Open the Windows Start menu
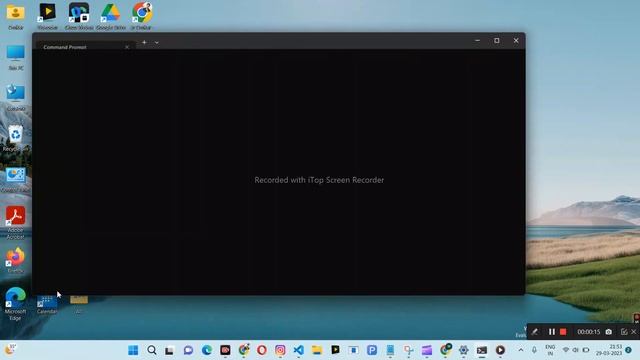The height and width of the screenshot is (360, 640). 133,350
